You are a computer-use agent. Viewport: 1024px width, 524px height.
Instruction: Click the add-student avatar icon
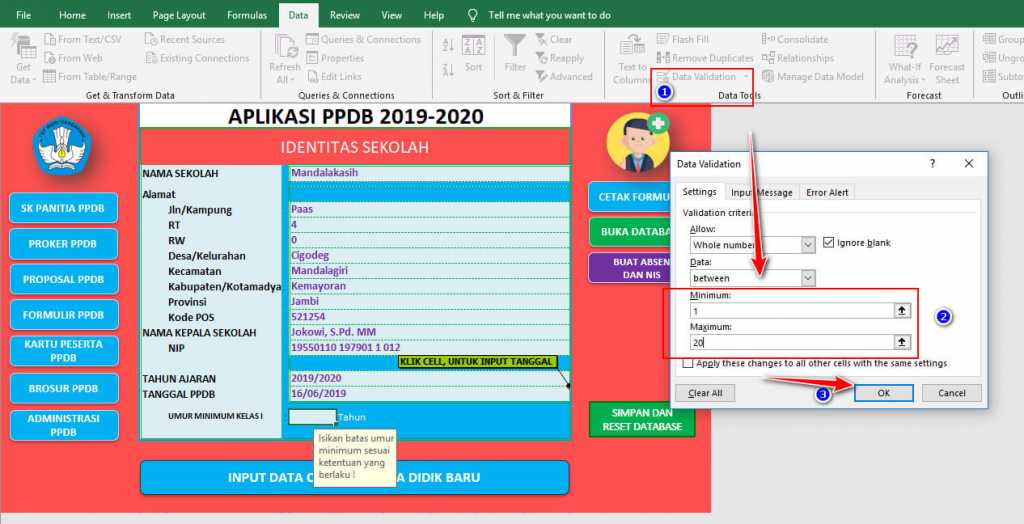click(637, 142)
